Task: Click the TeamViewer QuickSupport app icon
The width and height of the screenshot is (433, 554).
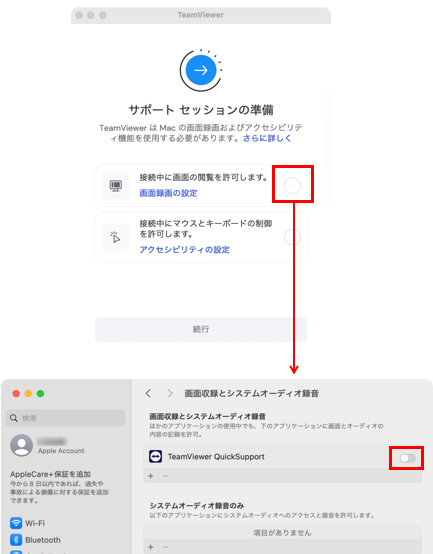Action: [x=155, y=456]
